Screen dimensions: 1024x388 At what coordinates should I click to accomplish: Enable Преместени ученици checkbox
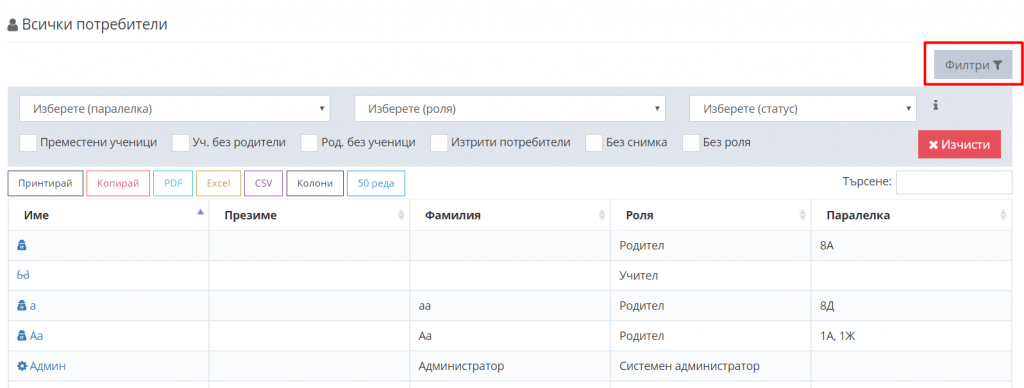(x=28, y=142)
